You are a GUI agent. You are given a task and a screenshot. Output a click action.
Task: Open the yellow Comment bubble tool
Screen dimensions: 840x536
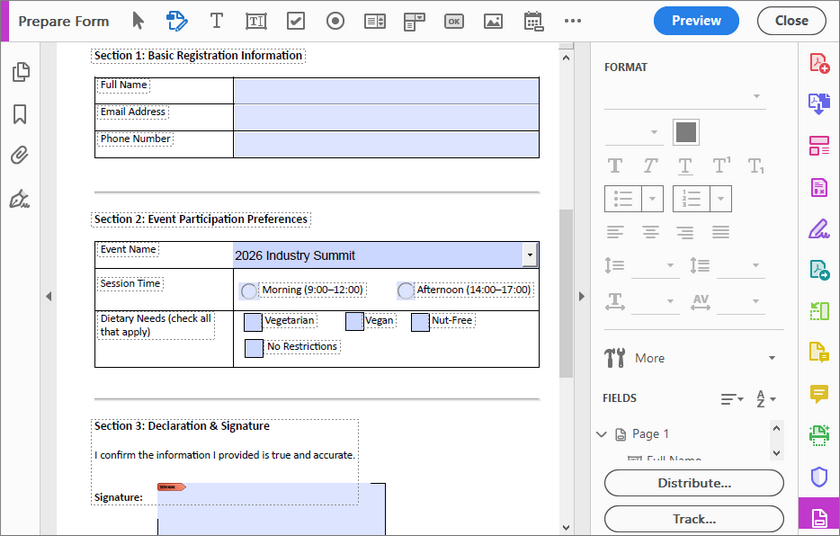click(819, 394)
